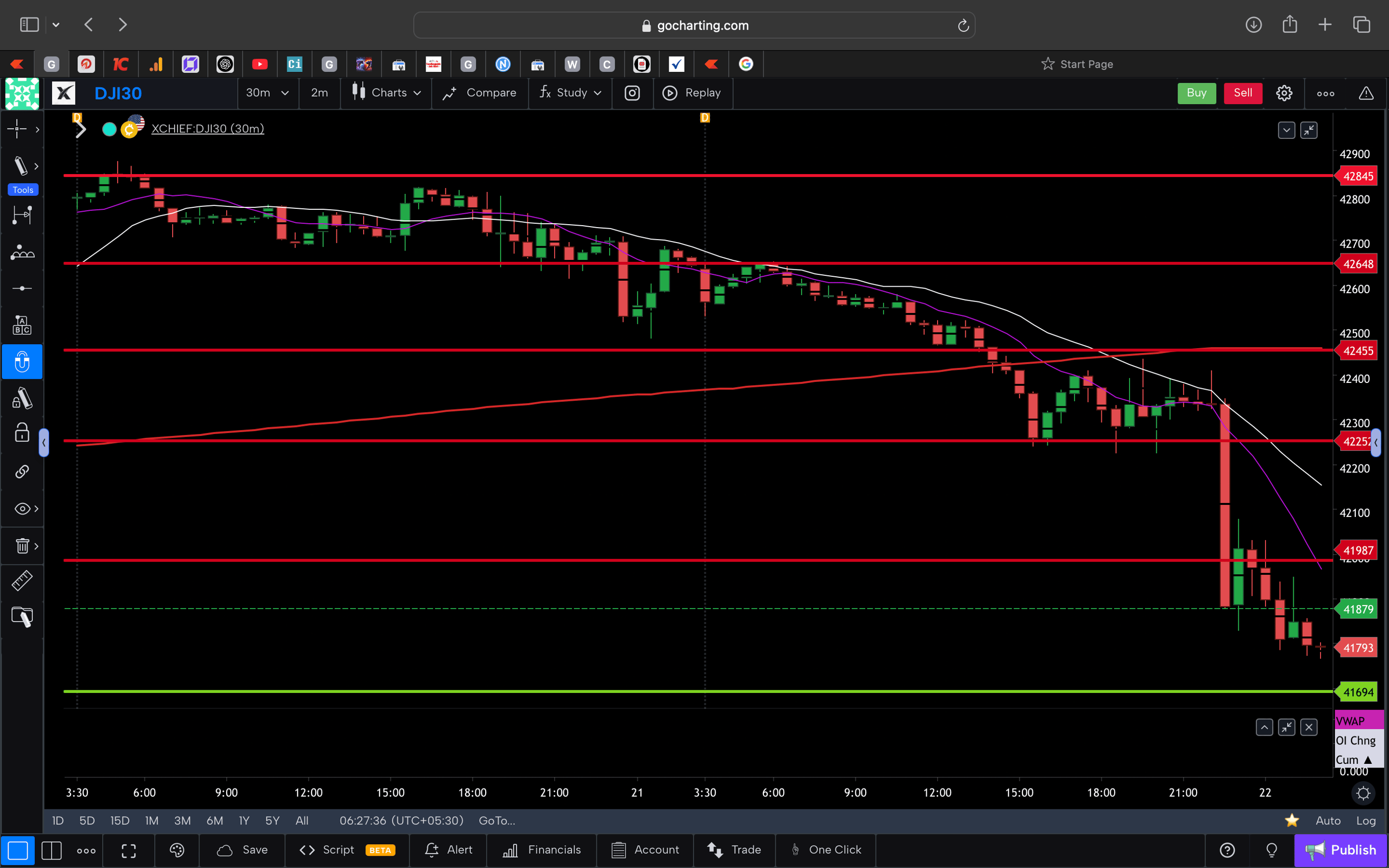
Task: Choose the Text annotation tool
Action: pos(22,324)
